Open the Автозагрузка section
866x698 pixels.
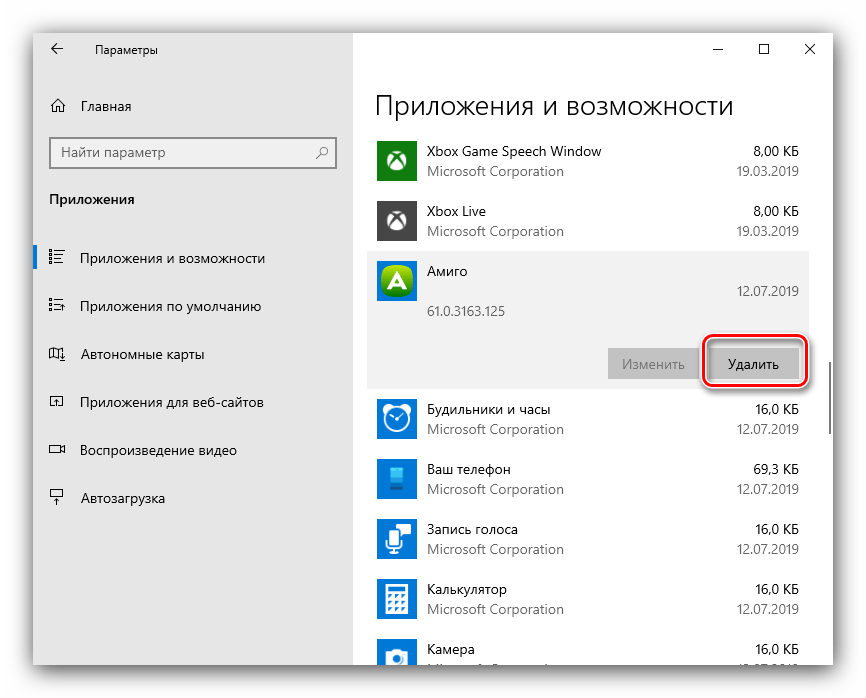[x=122, y=498]
